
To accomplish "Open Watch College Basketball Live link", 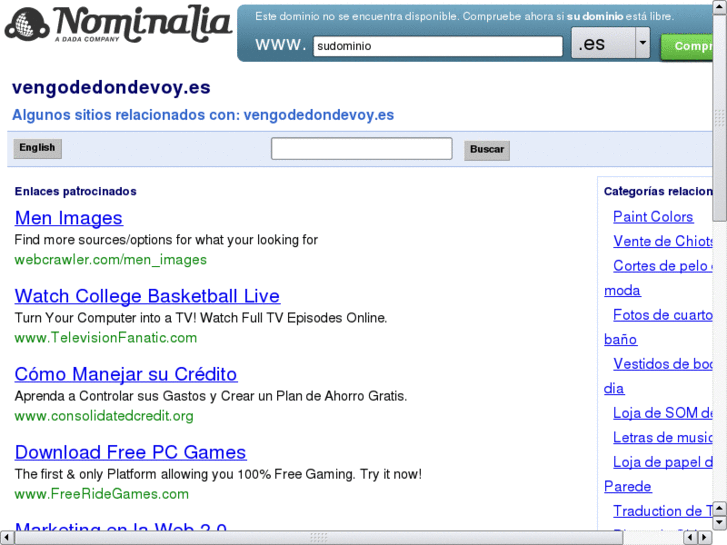I will pos(147,296).
